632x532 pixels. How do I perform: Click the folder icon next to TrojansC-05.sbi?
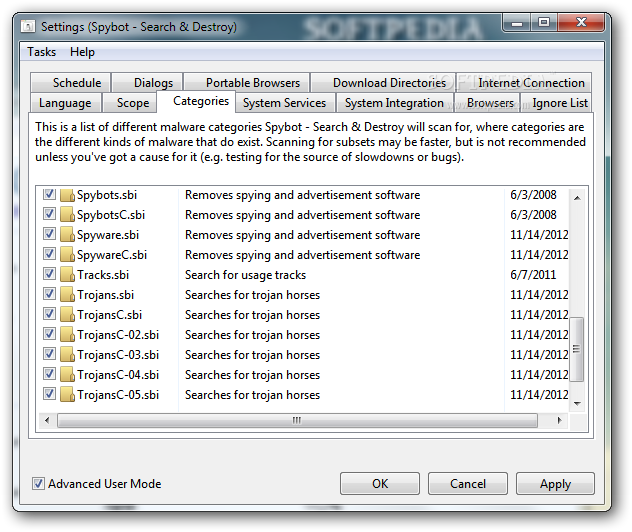[x=67, y=395]
